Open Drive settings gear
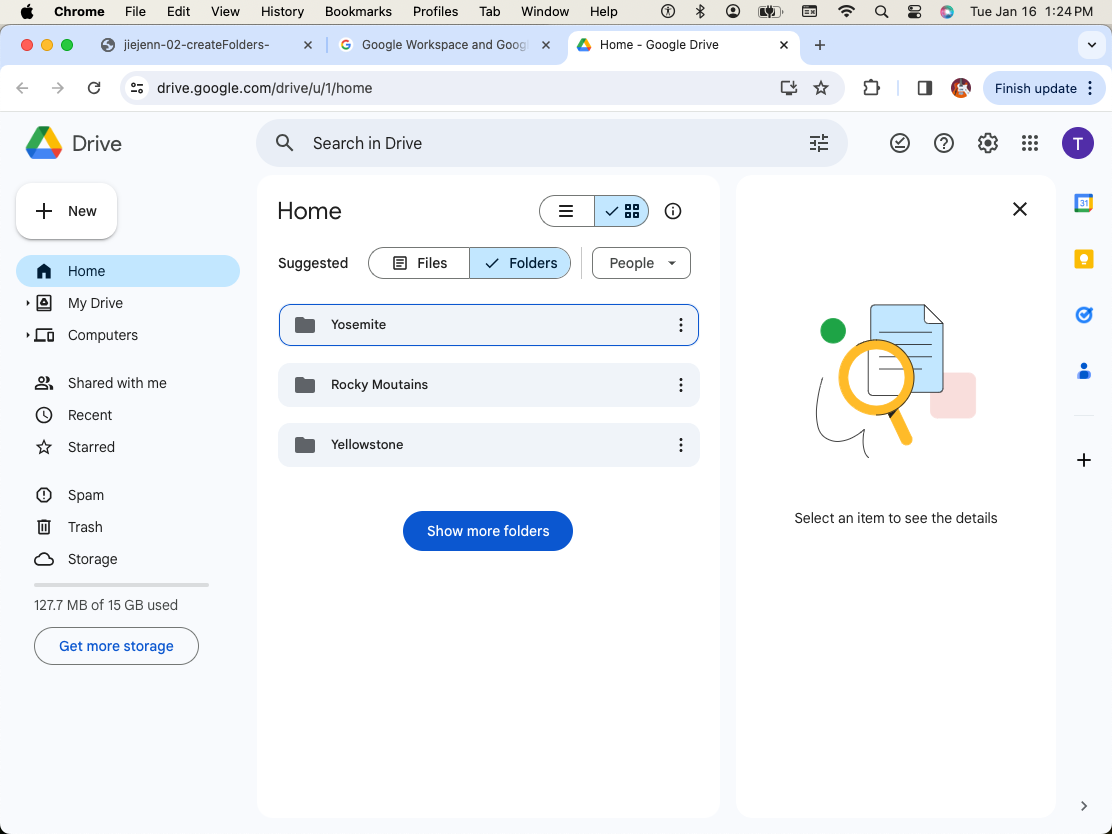The height and width of the screenshot is (834, 1112). pos(987,143)
